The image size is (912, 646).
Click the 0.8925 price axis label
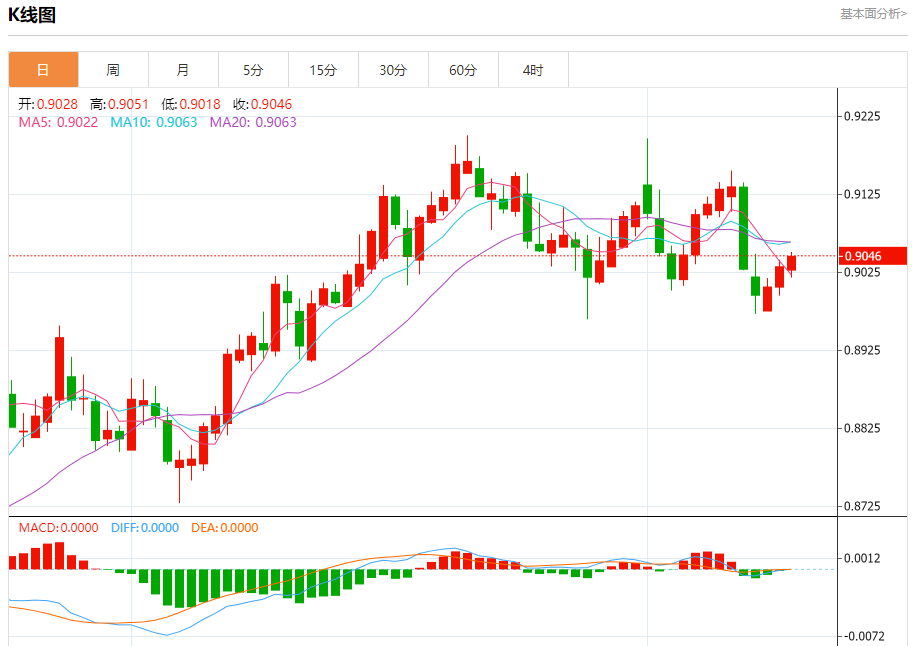tap(863, 350)
